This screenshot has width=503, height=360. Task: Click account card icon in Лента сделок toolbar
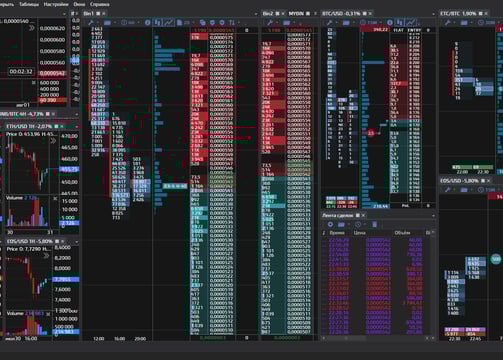click(341, 224)
